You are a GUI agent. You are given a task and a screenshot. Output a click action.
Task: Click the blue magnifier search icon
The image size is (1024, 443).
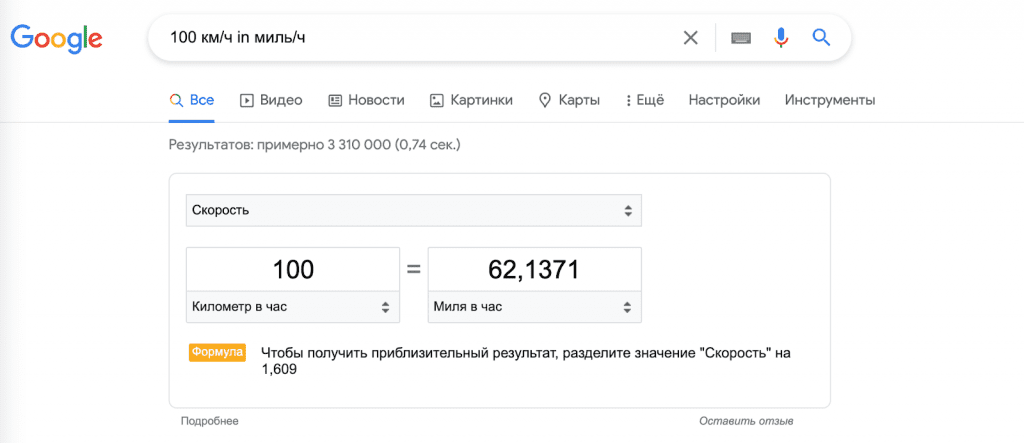pyautogui.click(x=821, y=38)
